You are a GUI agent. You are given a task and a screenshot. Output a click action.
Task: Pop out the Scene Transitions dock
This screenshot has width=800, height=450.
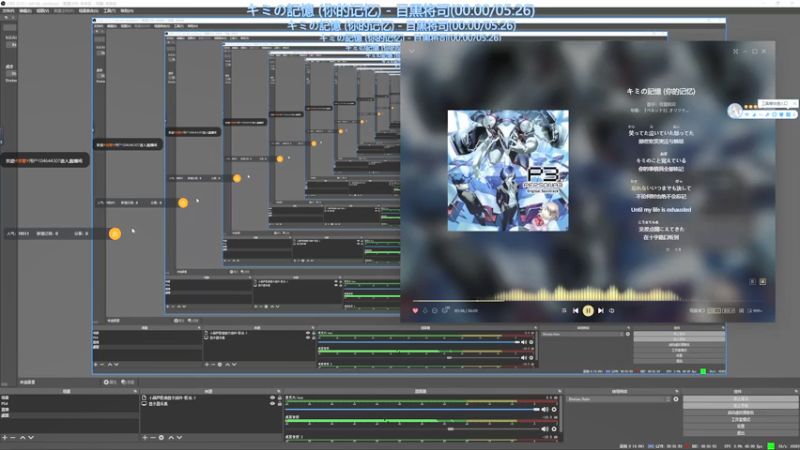tap(677, 391)
